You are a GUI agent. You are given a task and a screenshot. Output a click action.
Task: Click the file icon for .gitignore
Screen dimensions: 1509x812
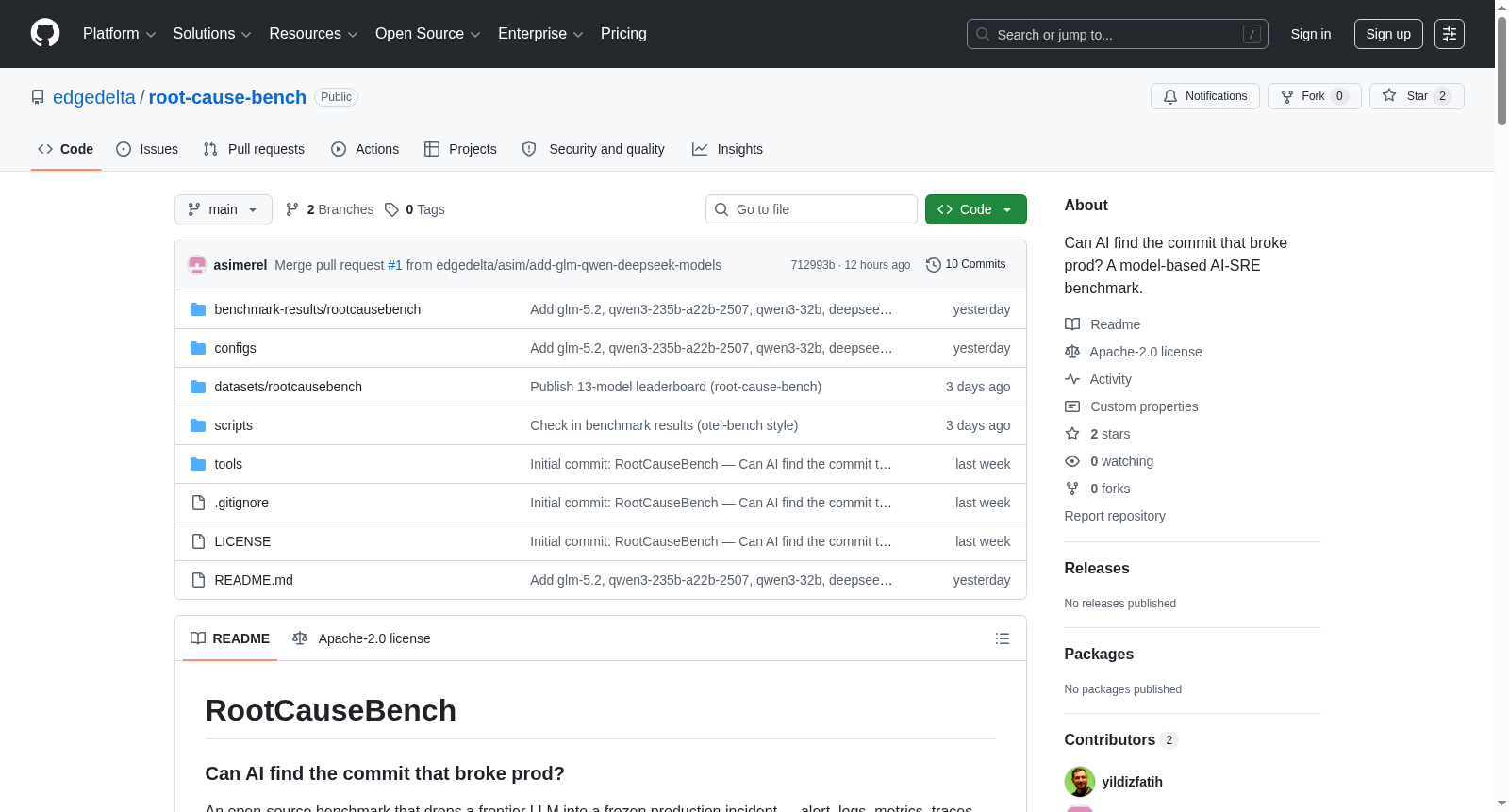coord(198,503)
